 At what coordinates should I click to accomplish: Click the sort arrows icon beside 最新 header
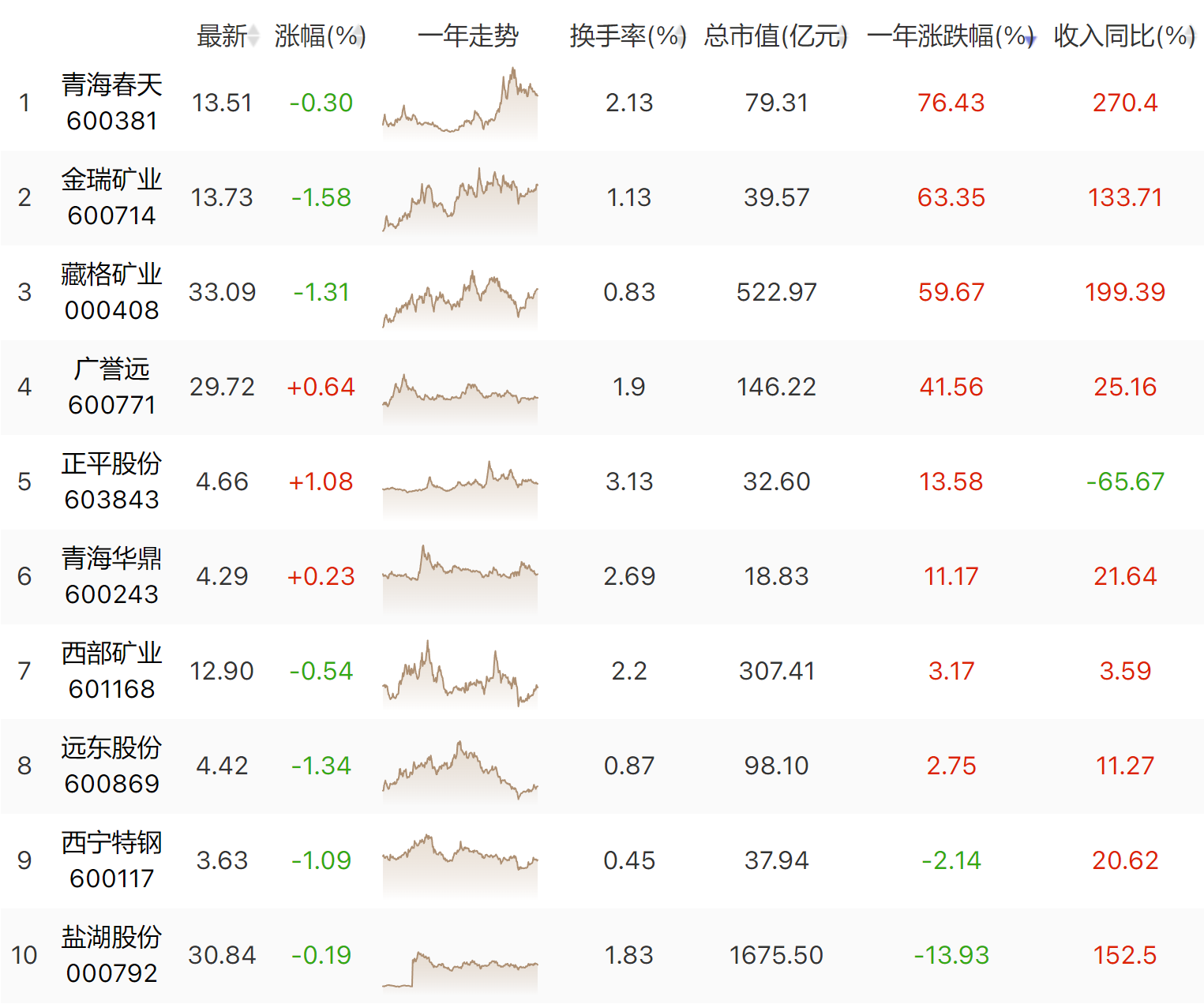pos(253,36)
